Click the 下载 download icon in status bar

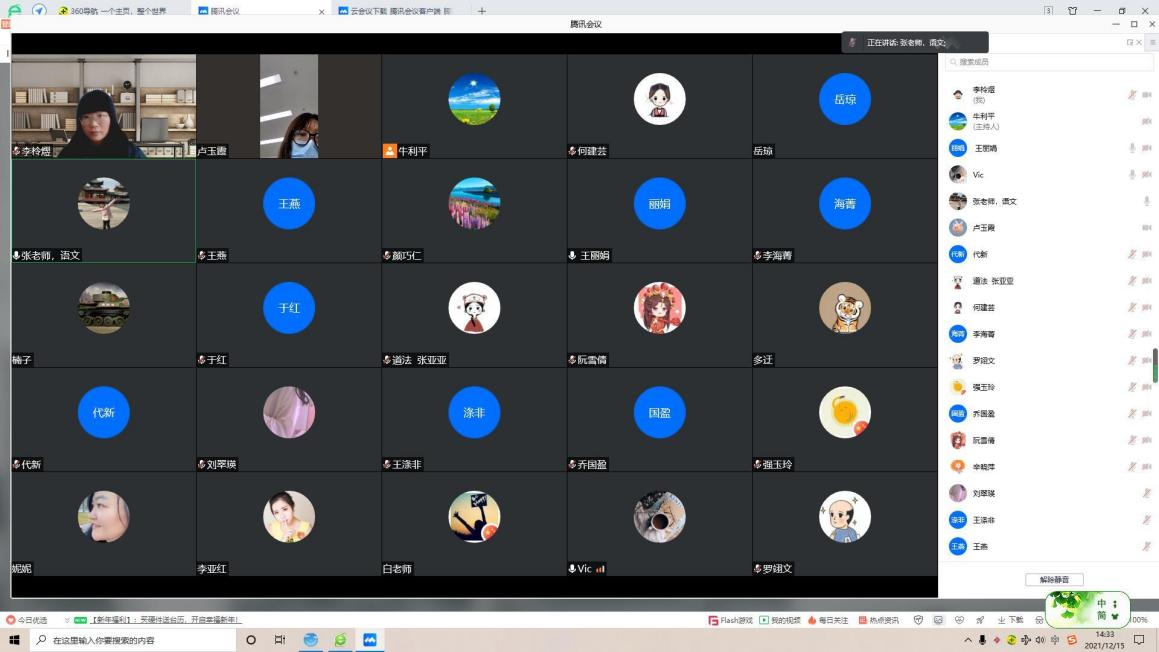[x=1010, y=620]
